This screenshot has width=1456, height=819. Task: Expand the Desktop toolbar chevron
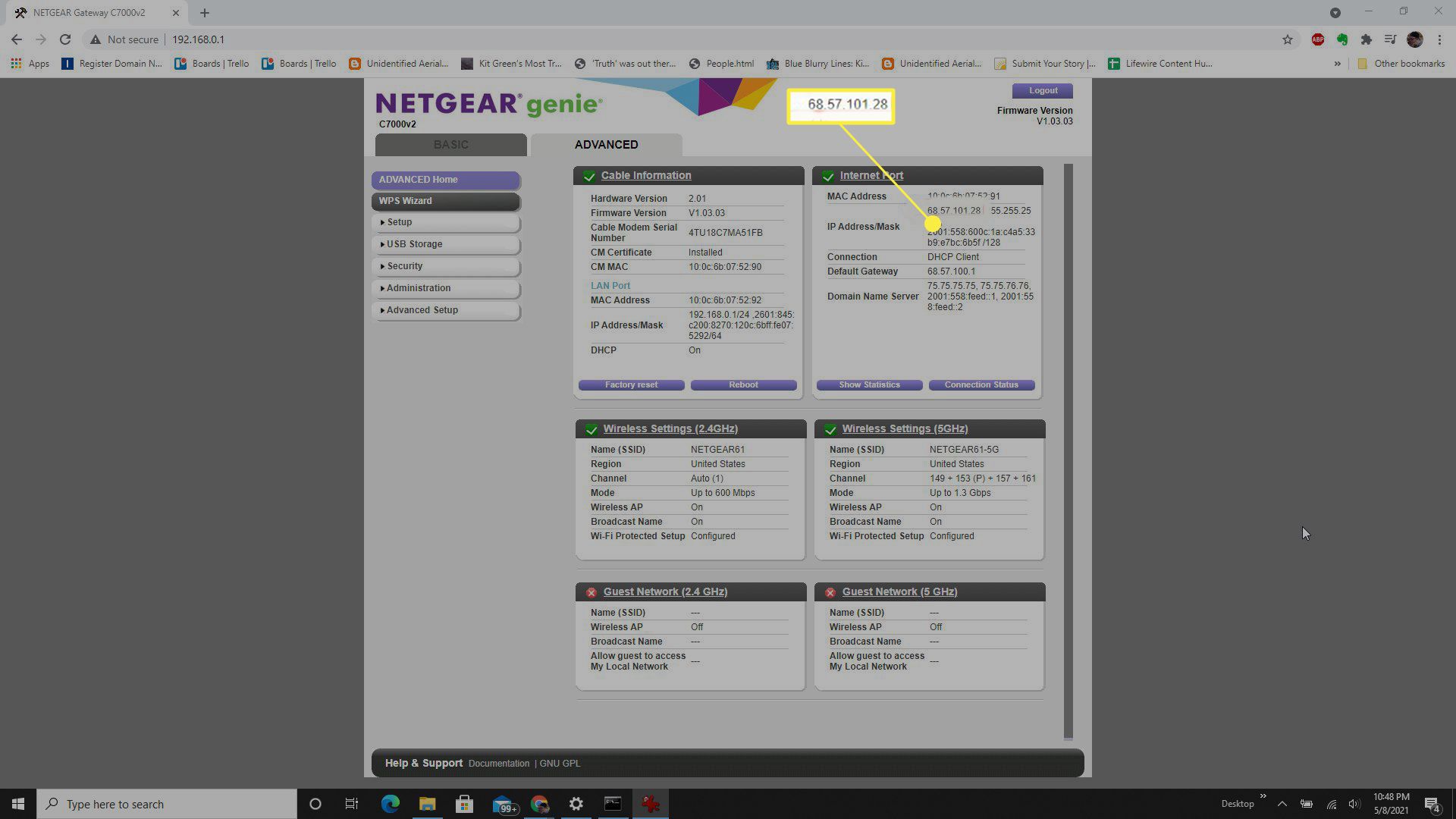tap(1263, 796)
